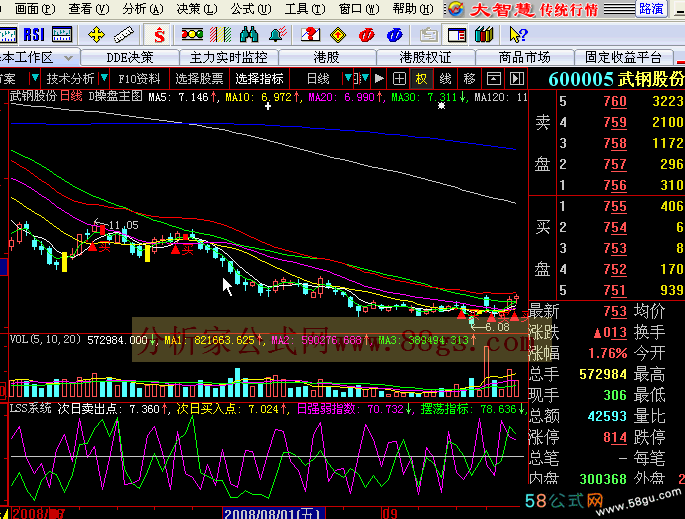Open the 画面(P) menu
This screenshot has height=519, width=685.
pos(35,9)
